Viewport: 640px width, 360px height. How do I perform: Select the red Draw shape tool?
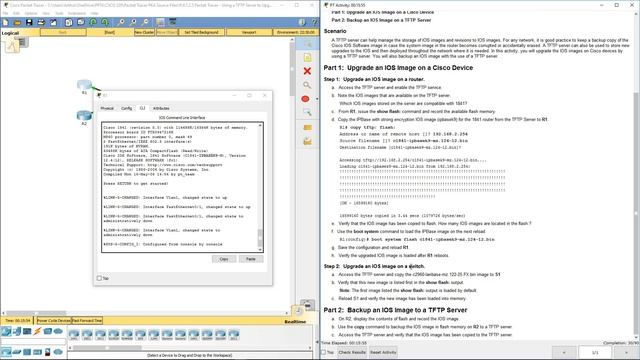[305, 99]
